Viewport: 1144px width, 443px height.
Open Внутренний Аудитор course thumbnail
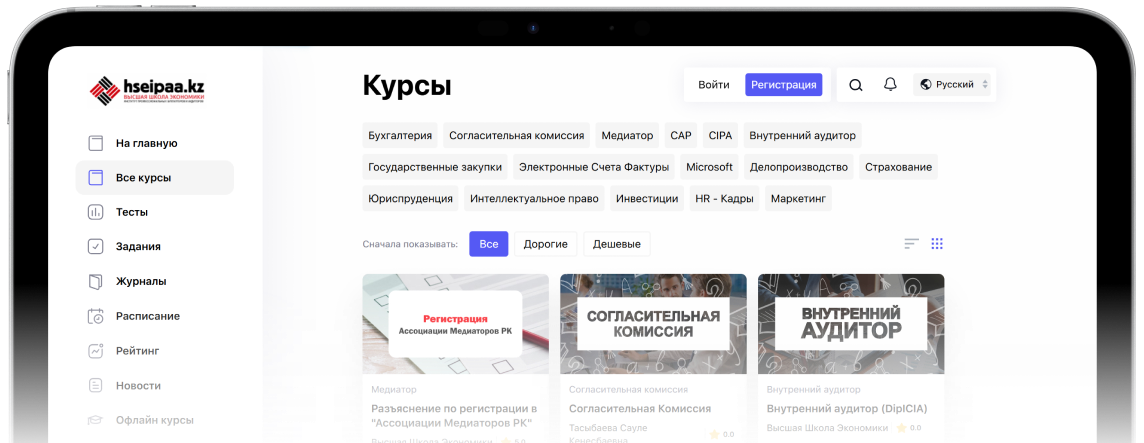click(851, 324)
